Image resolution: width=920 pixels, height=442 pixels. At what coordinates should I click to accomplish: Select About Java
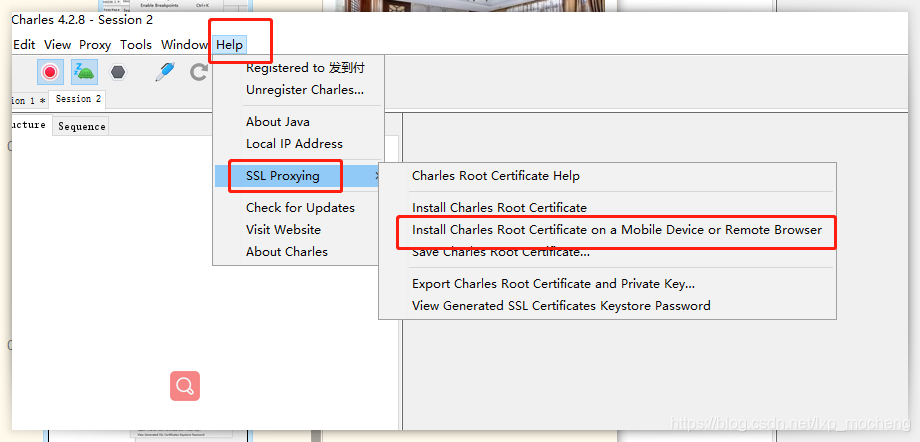[x=299, y=122]
